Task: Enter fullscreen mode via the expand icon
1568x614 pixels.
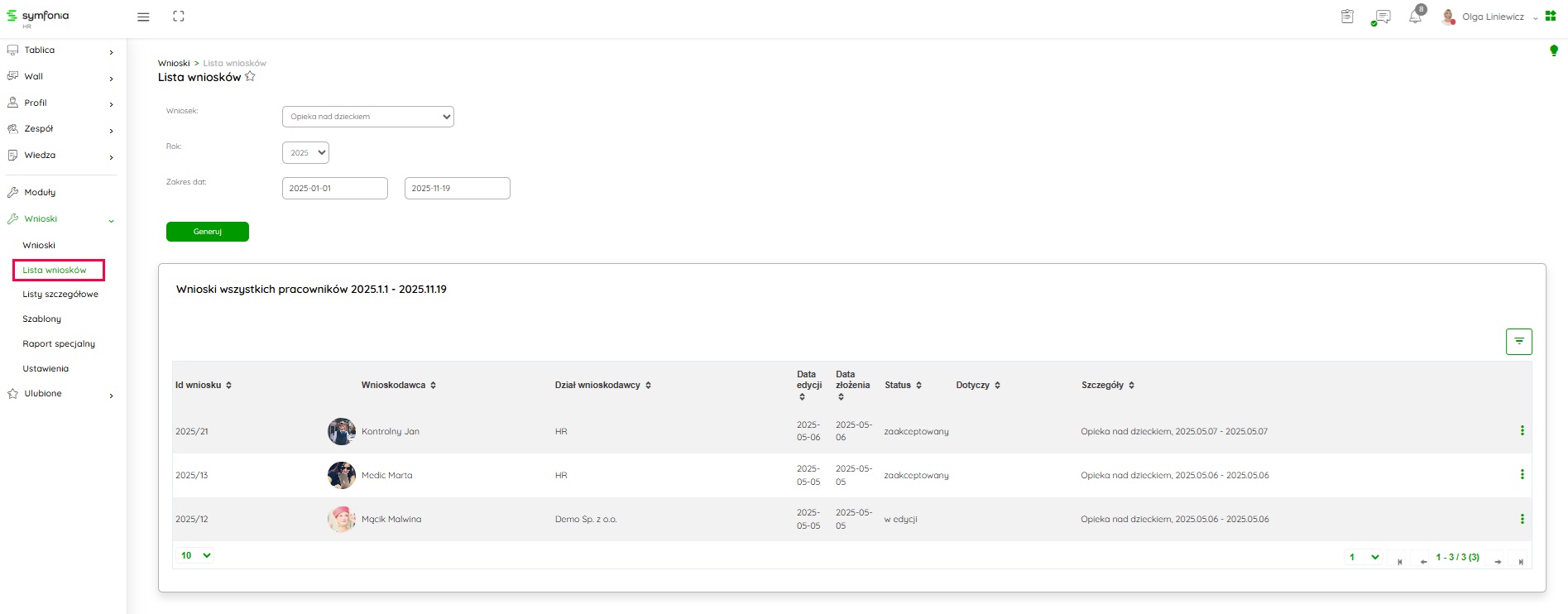Action: tap(179, 17)
